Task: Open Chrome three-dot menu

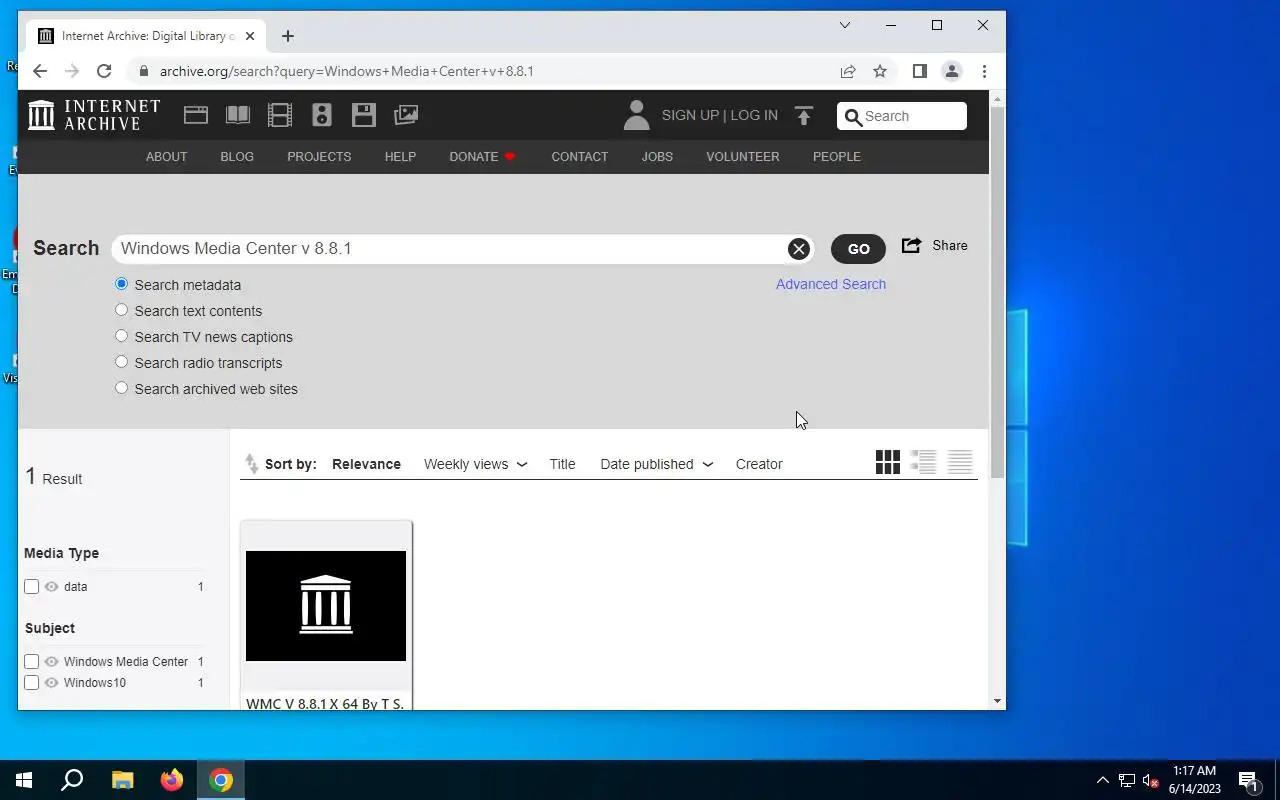Action: click(984, 71)
